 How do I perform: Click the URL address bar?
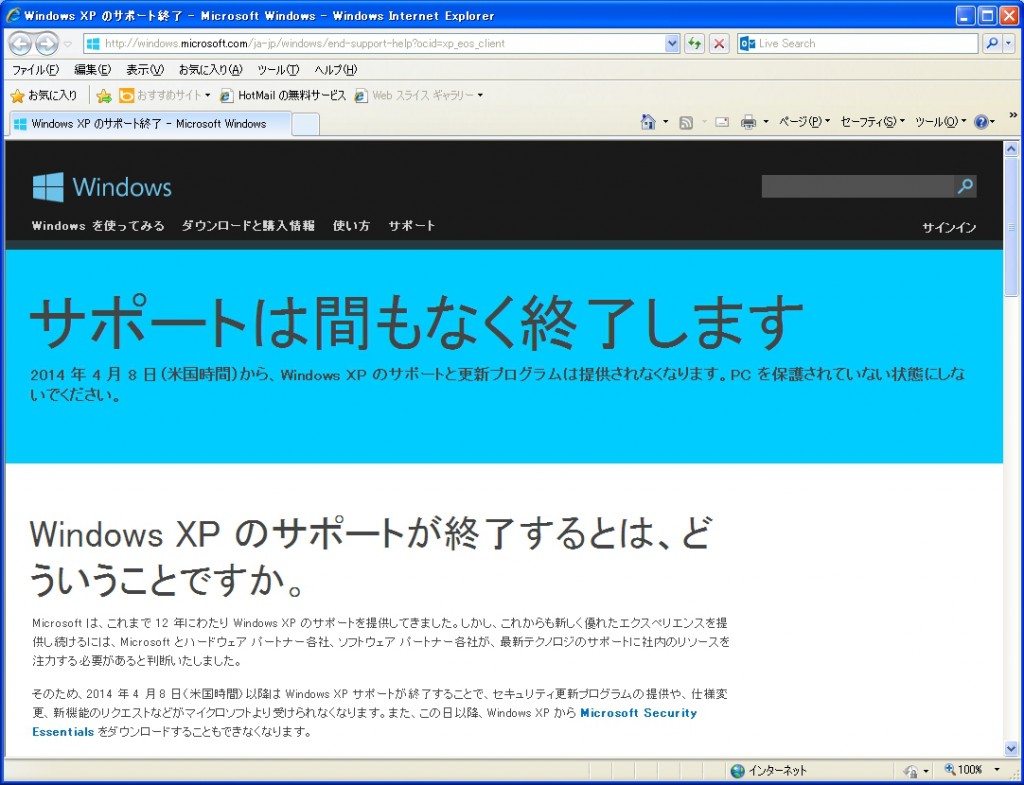tap(382, 44)
